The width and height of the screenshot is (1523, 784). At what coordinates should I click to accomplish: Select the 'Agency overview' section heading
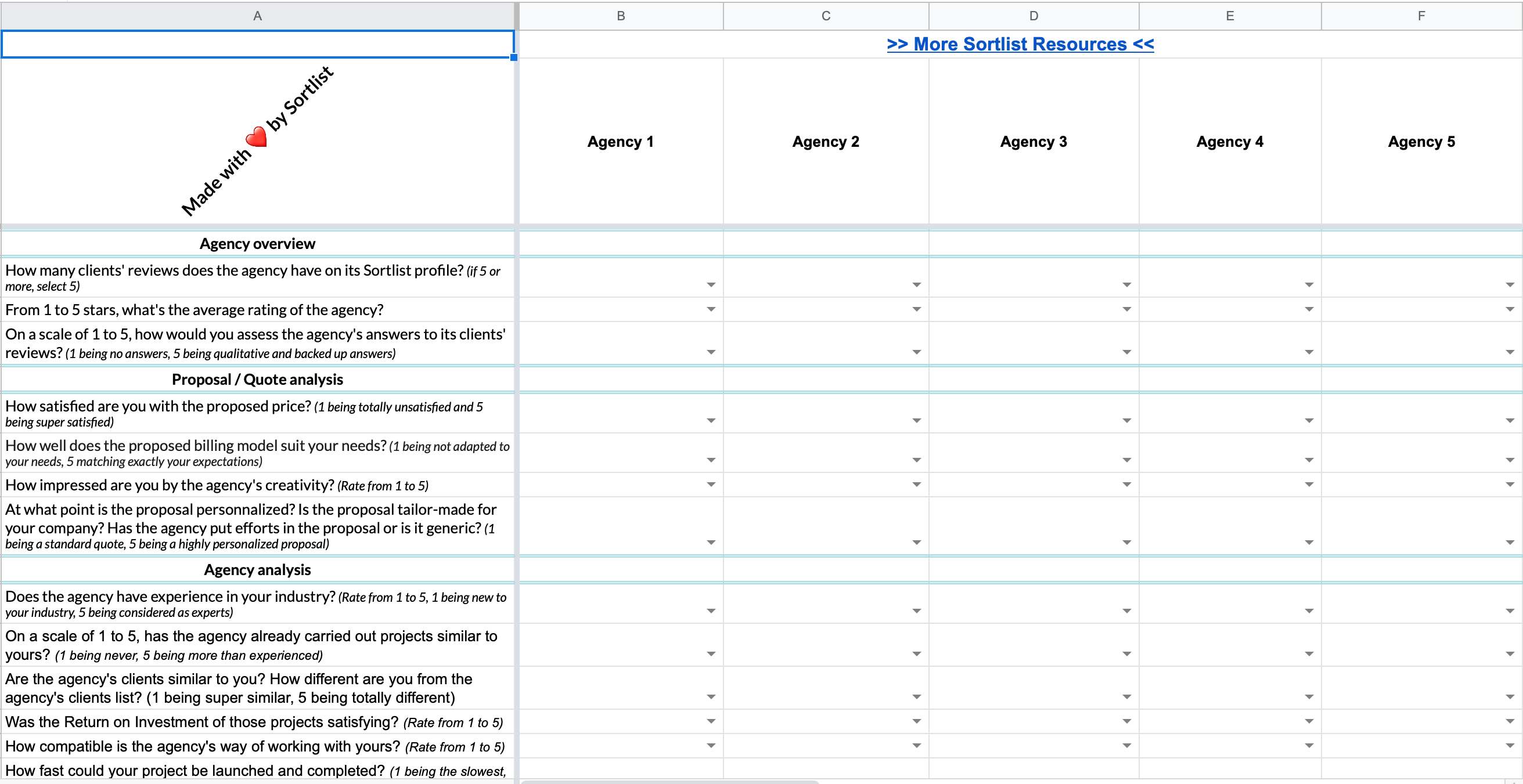258,243
